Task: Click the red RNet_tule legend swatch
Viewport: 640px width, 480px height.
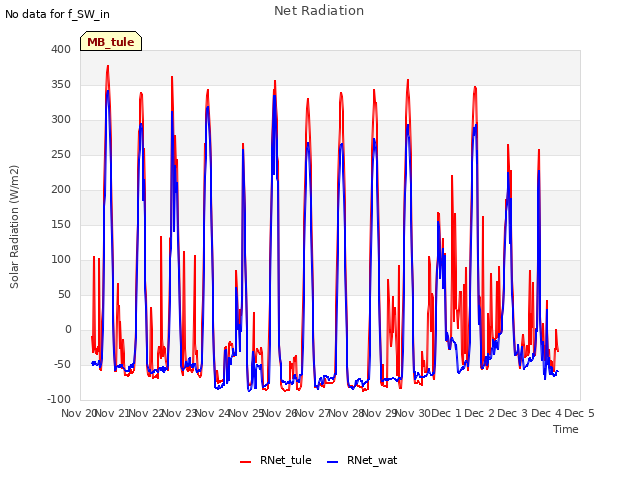Action: click(x=245, y=462)
